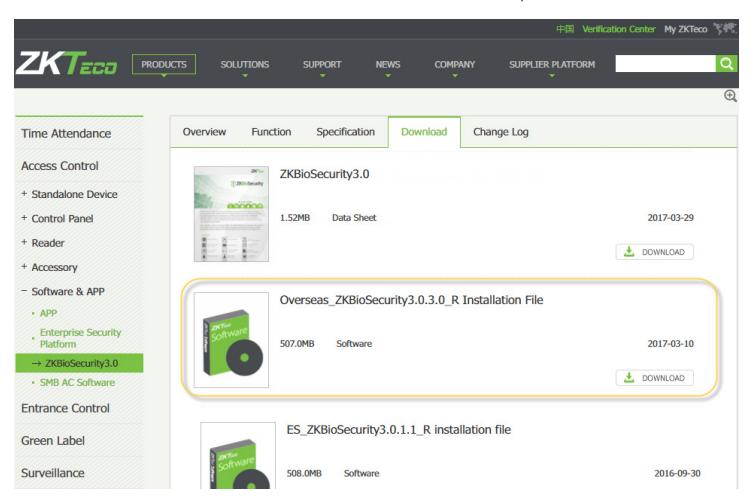Click the 507.0MB file size text

297,344
